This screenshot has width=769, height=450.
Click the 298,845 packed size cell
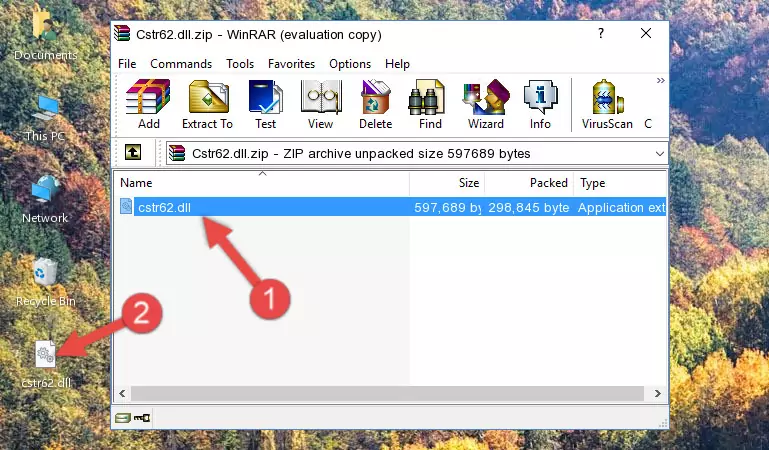tap(529, 207)
